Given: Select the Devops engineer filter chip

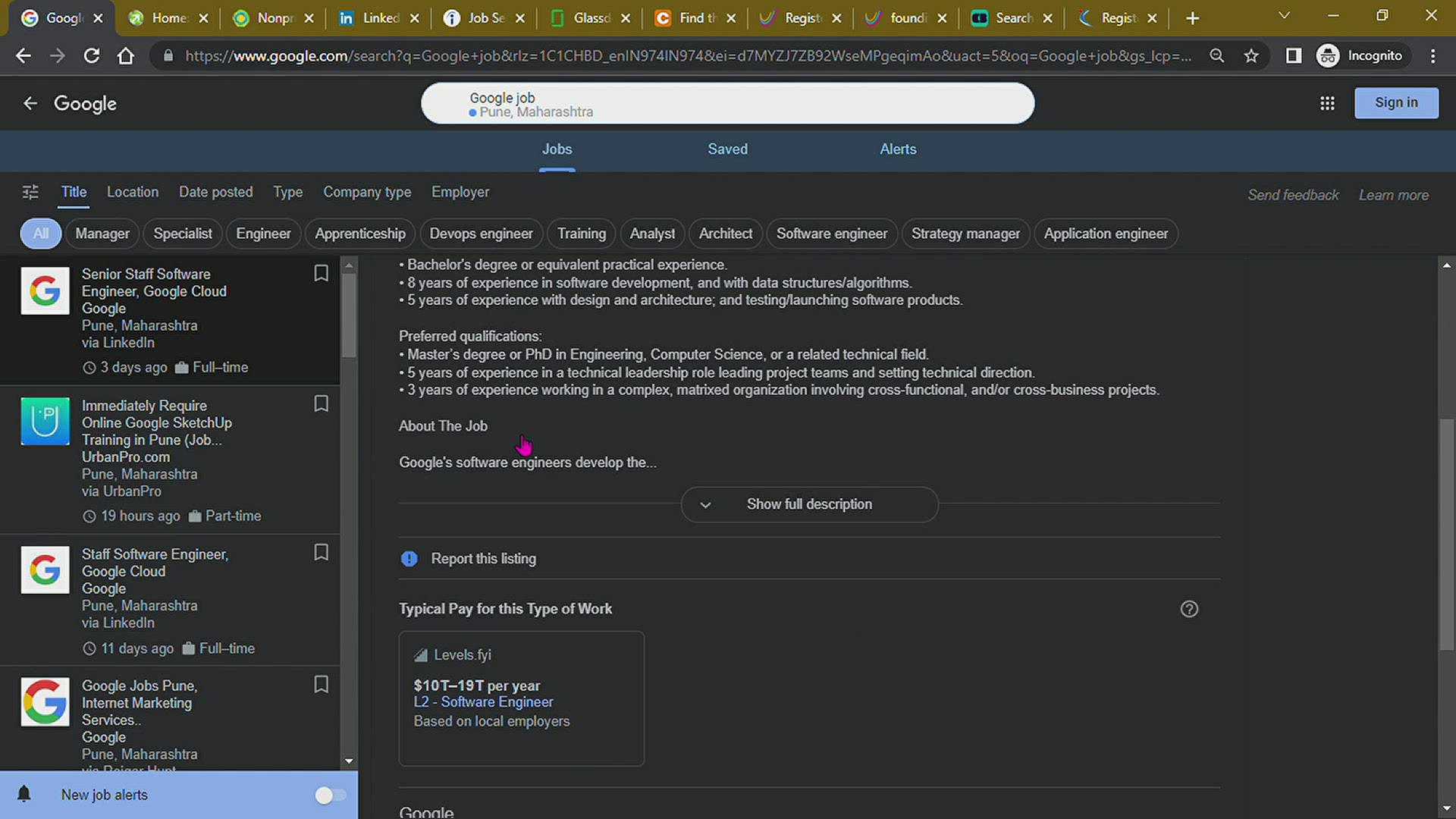Looking at the screenshot, I should coord(481,234).
